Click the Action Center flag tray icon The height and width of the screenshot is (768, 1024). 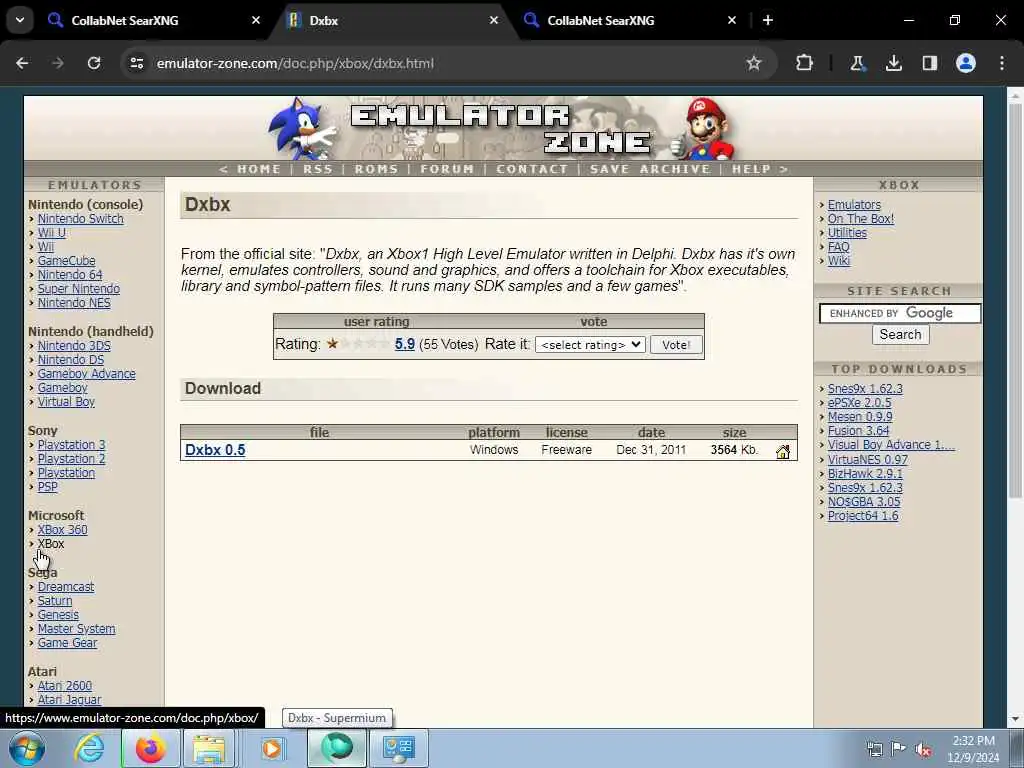pyautogui.click(x=899, y=750)
